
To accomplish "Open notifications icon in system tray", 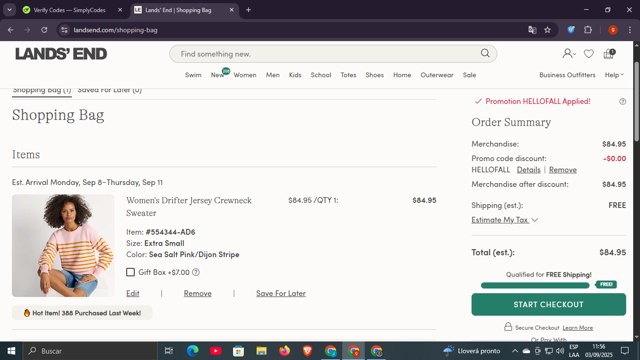I will pyautogui.click(x=625, y=351).
